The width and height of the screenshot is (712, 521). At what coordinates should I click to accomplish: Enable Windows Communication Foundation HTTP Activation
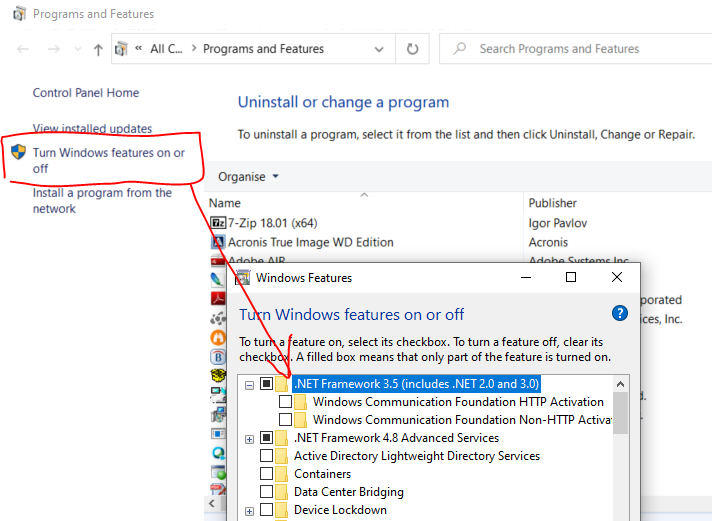pyautogui.click(x=286, y=402)
